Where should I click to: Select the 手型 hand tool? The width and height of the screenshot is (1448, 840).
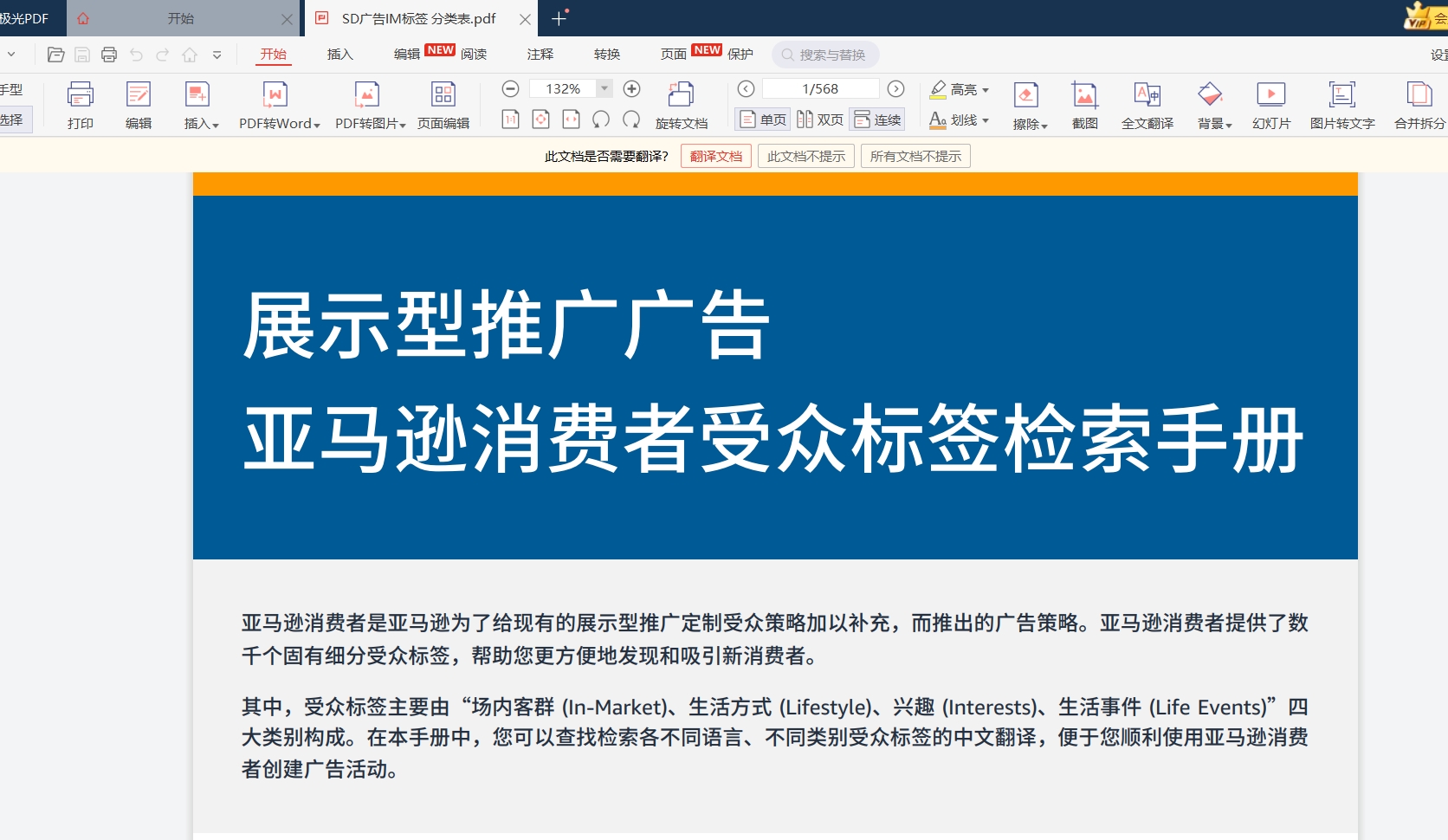pos(12,89)
